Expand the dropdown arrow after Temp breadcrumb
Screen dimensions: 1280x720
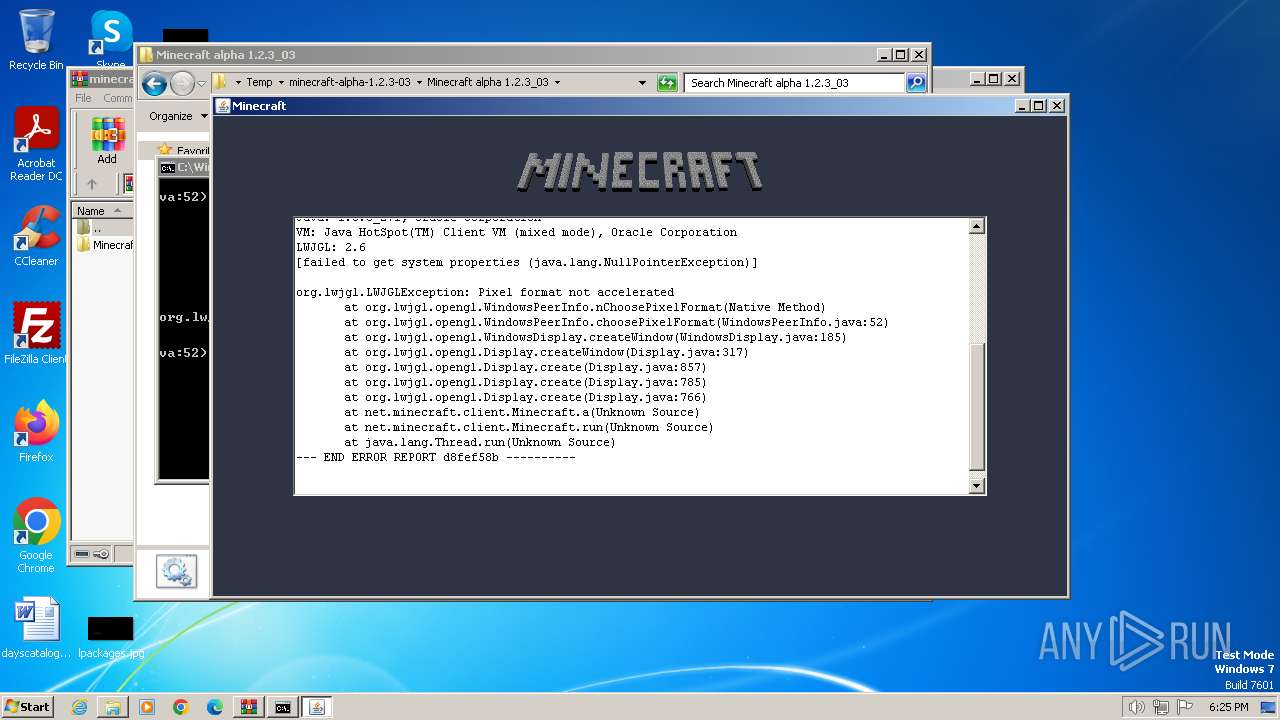(x=281, y=83)
